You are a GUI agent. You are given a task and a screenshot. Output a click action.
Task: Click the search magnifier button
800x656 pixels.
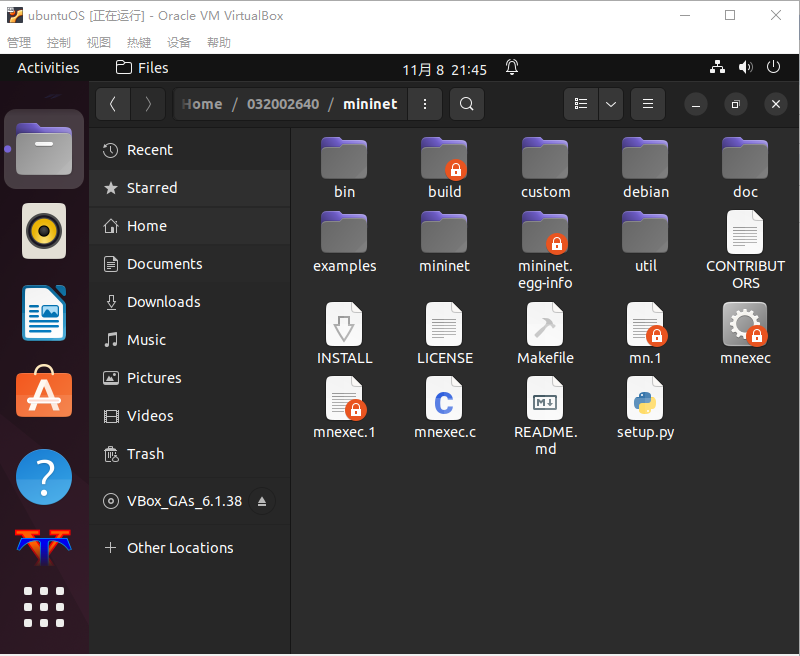[466, 104]
